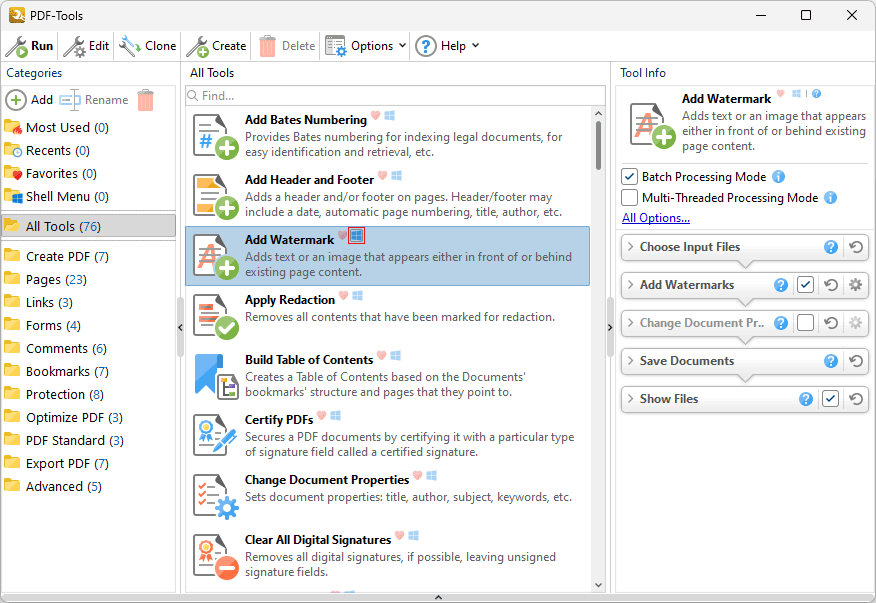876x603 pixels.
Task: Toggle Show Files step checkbox
Action: [830, 399]
